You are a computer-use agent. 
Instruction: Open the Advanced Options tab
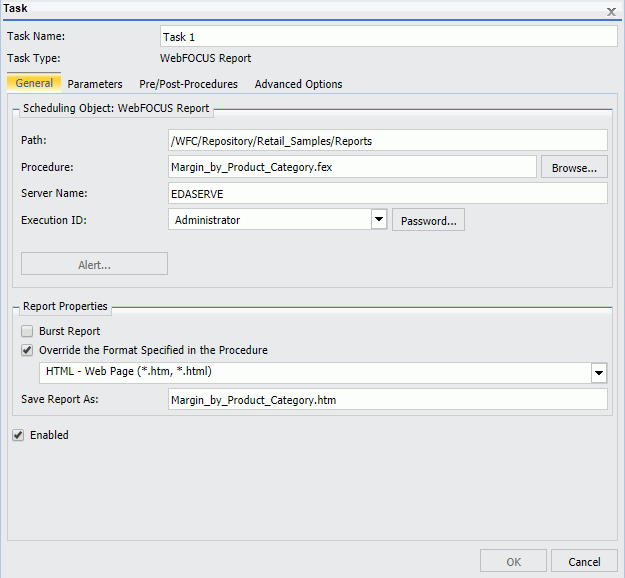298,84
